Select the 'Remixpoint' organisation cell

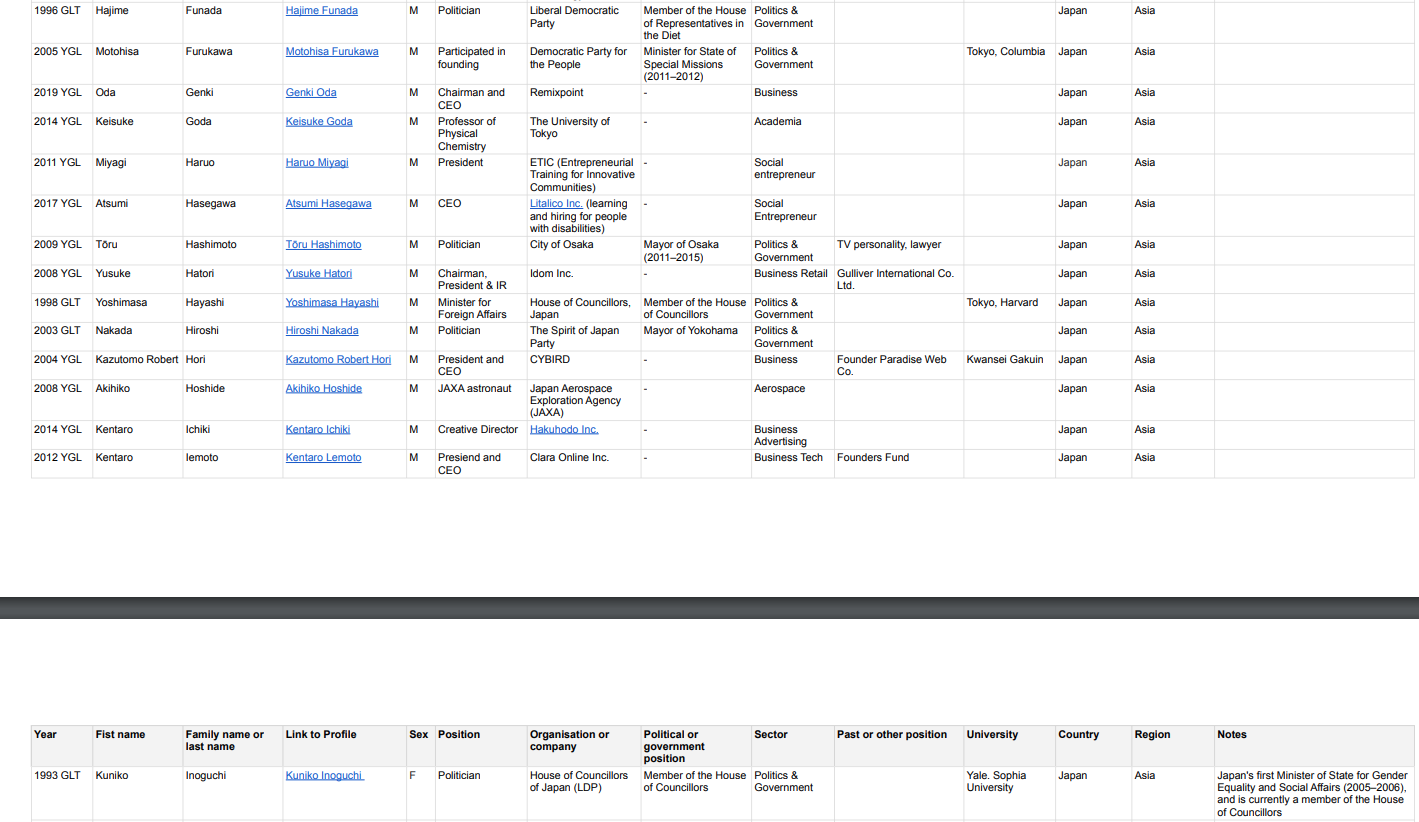pyautogui.click(x=584, y=99)
